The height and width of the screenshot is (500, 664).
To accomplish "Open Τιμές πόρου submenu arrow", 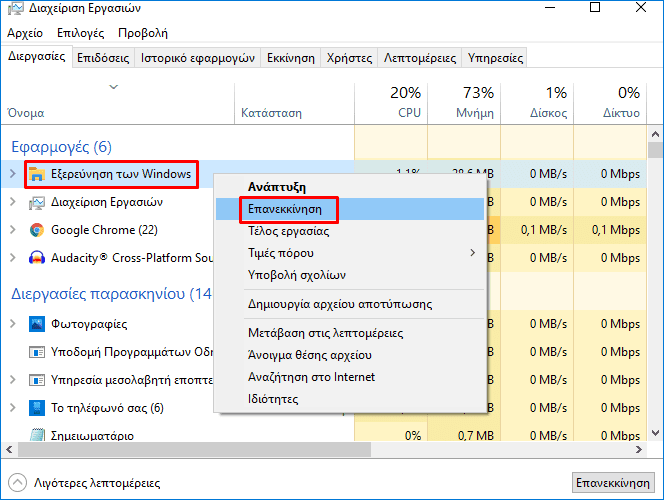I will 473,253.
